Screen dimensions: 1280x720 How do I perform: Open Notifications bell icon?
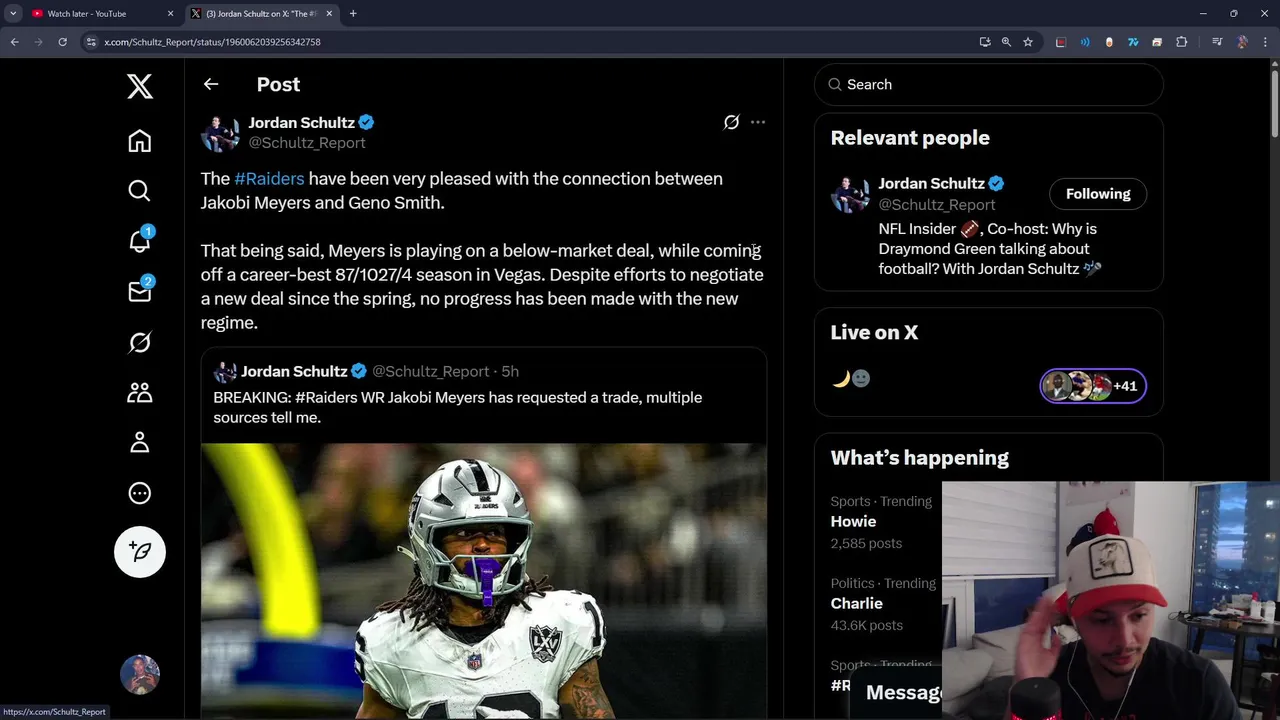[x=140, y=240]
